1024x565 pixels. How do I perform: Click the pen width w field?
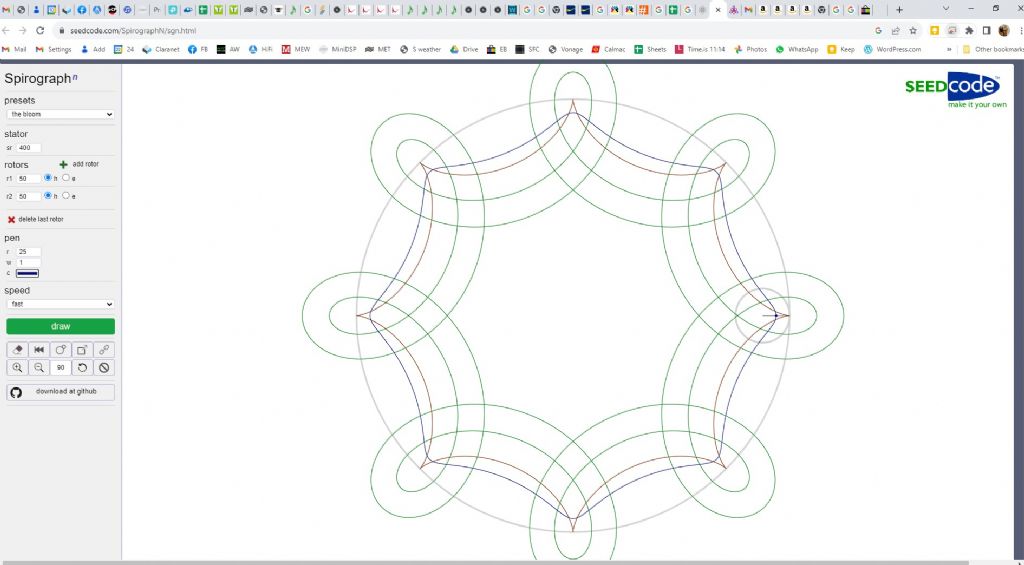click(29, 263)
